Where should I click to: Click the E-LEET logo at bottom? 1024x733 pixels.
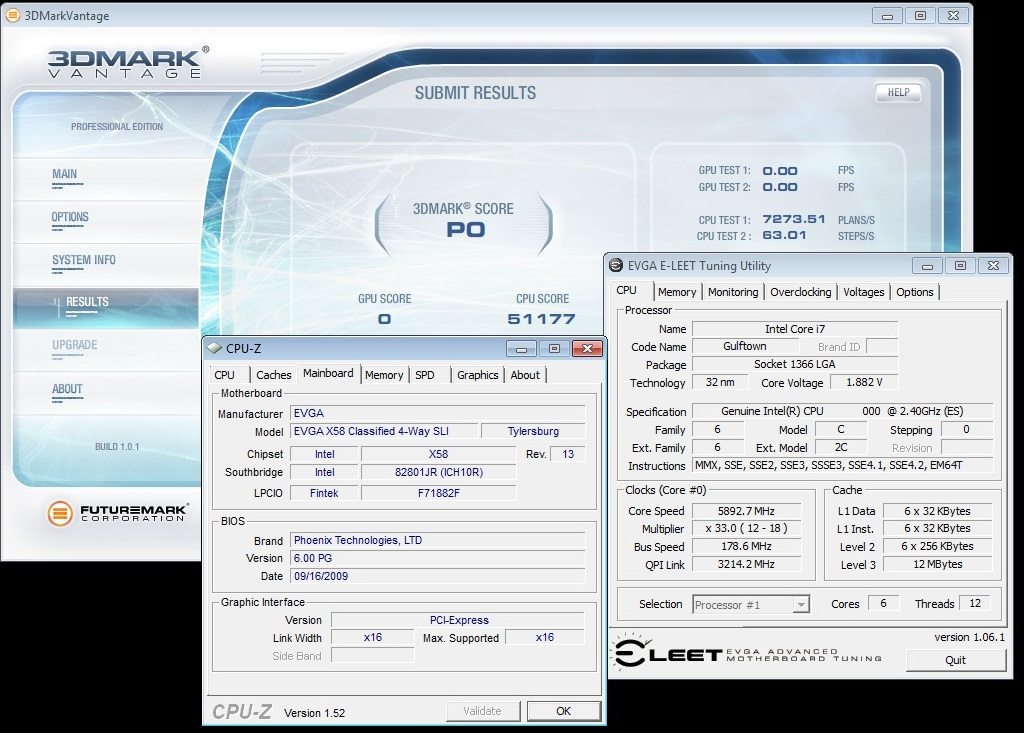(x=666, y=654)
